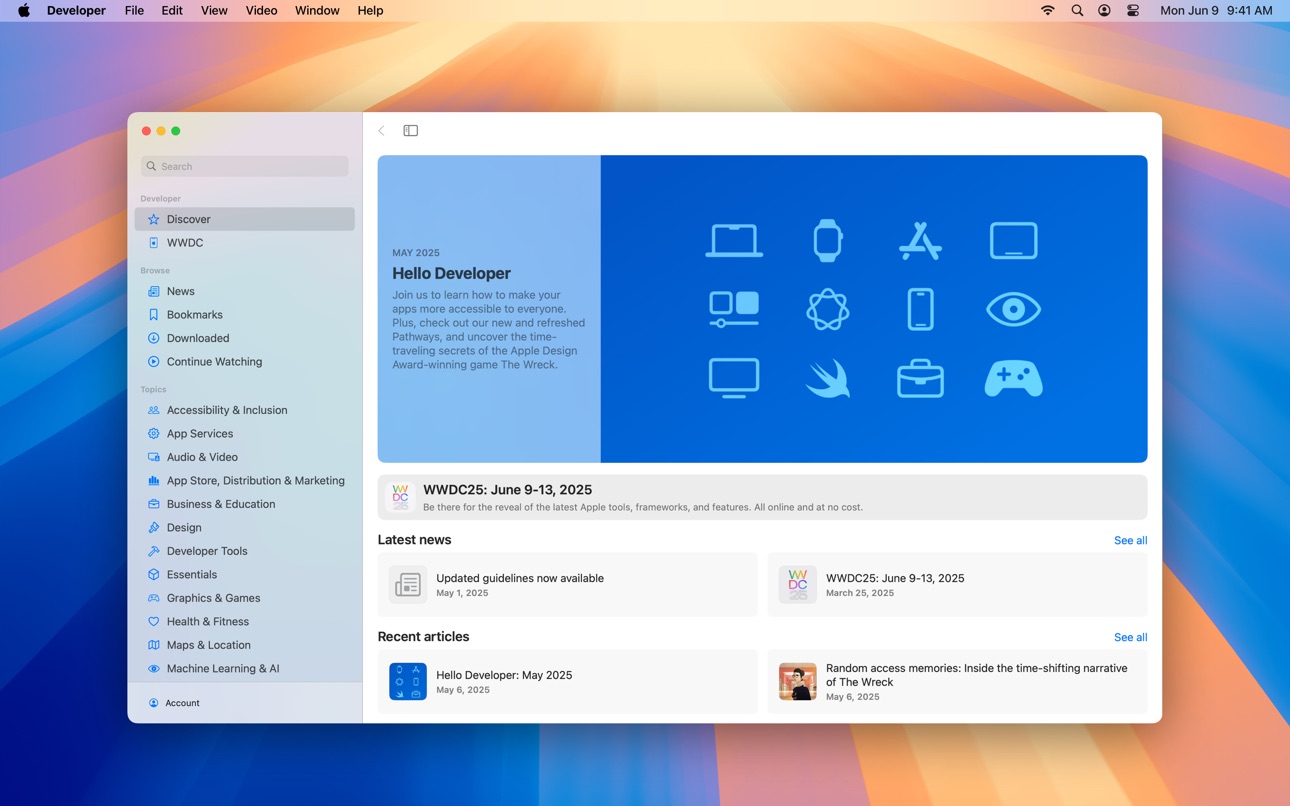Click the Accessibility & Inclusion people icon
Screen dimensions: 1290x806
(153, 410)
